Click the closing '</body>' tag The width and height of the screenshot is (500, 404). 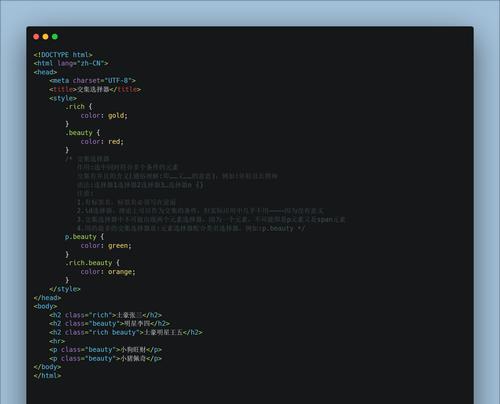coord(47,367)
